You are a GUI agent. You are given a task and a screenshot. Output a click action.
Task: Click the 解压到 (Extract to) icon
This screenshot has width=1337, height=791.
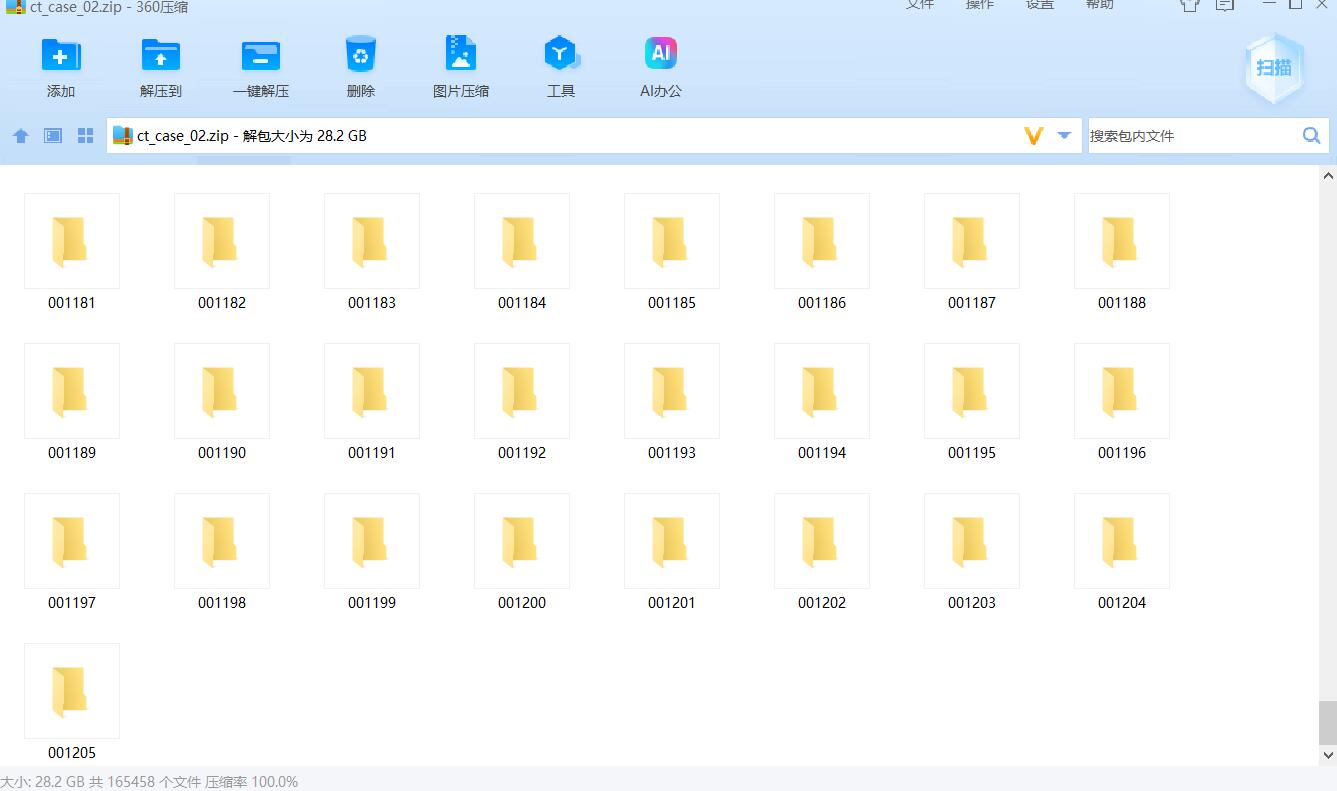(160, 56)
